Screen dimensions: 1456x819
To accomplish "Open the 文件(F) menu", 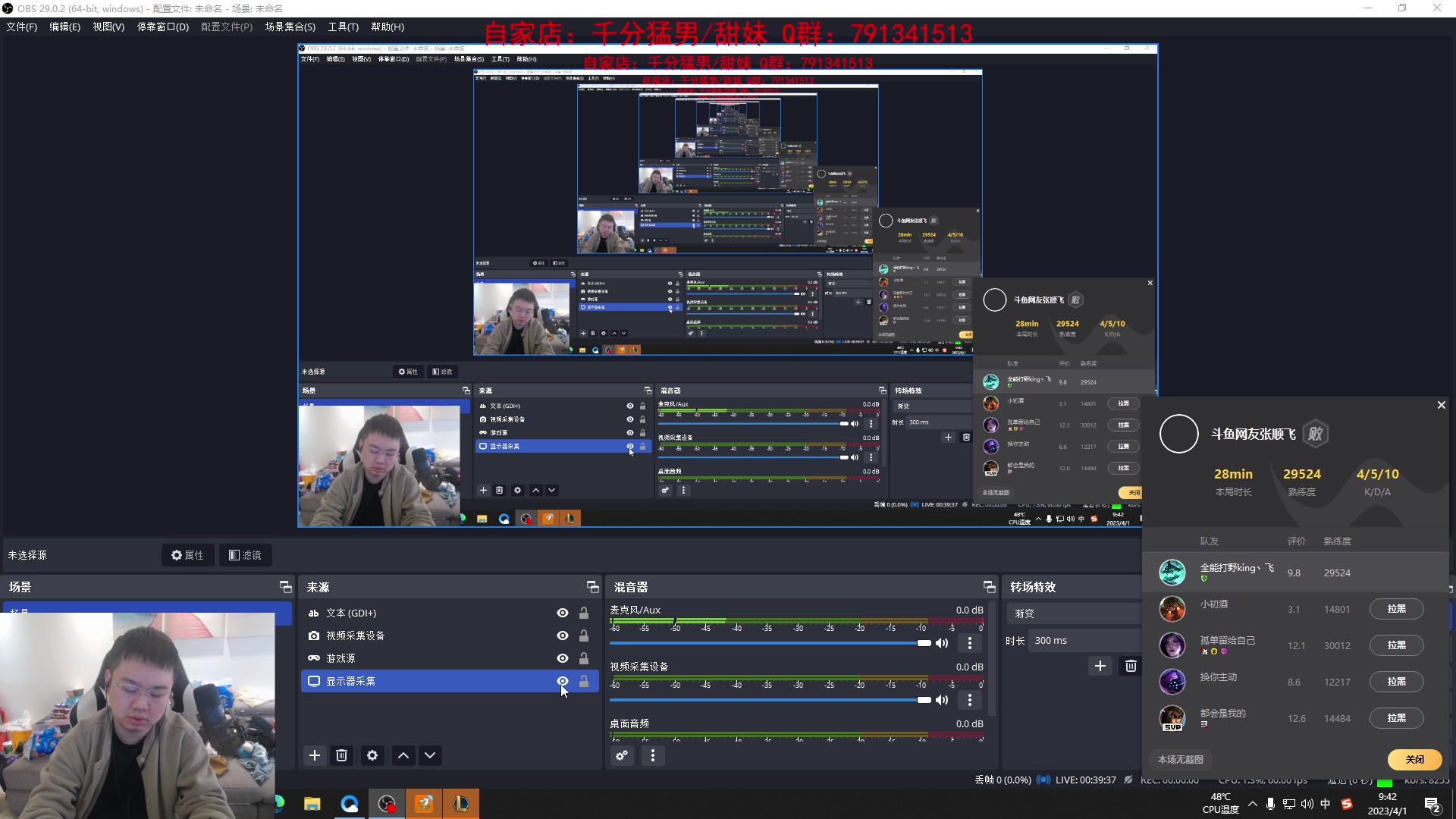I will (22, 27).
